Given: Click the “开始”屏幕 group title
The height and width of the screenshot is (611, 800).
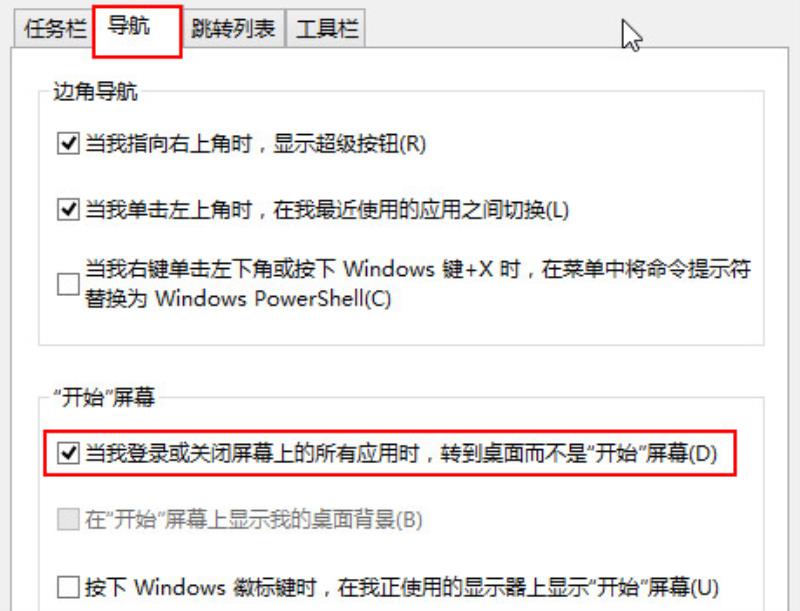Looking at the screenshot, I should point(104,397).
